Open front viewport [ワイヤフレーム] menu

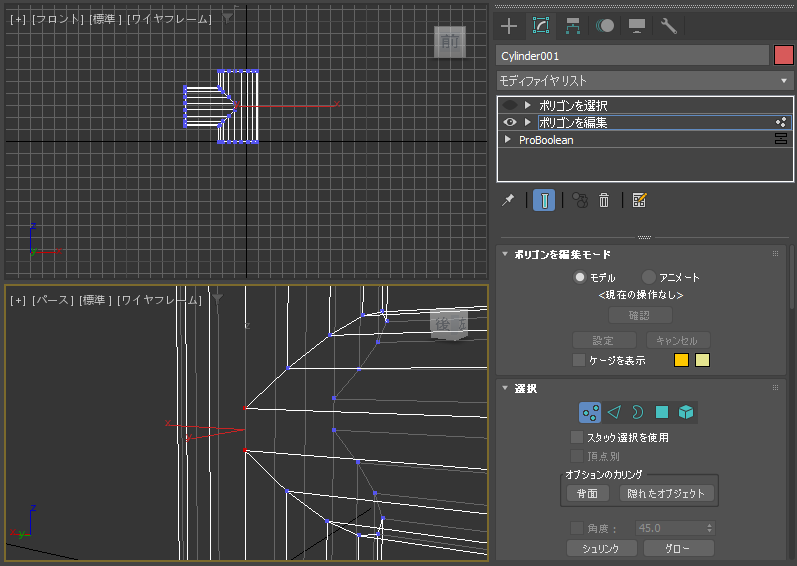[169, 19]
